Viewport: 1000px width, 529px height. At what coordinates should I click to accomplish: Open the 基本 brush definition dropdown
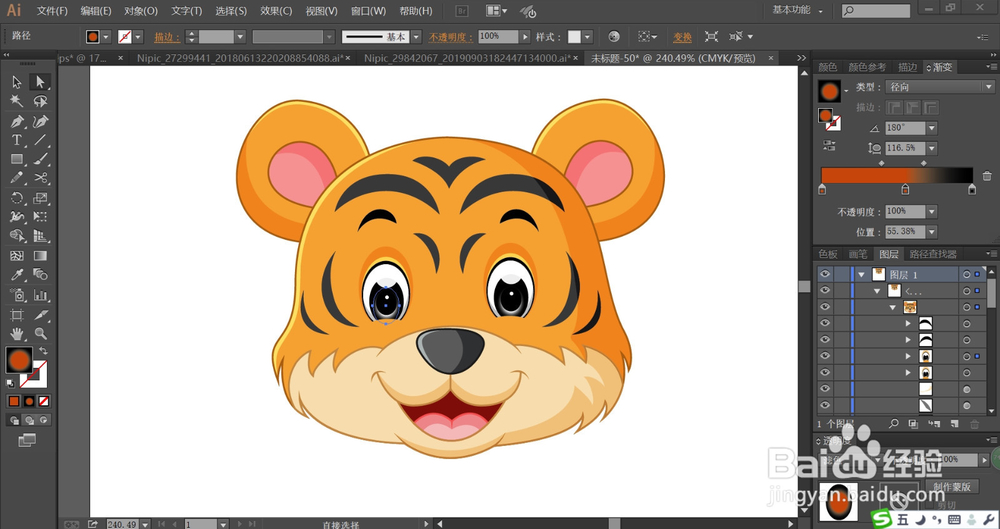(x=416, y=37)
